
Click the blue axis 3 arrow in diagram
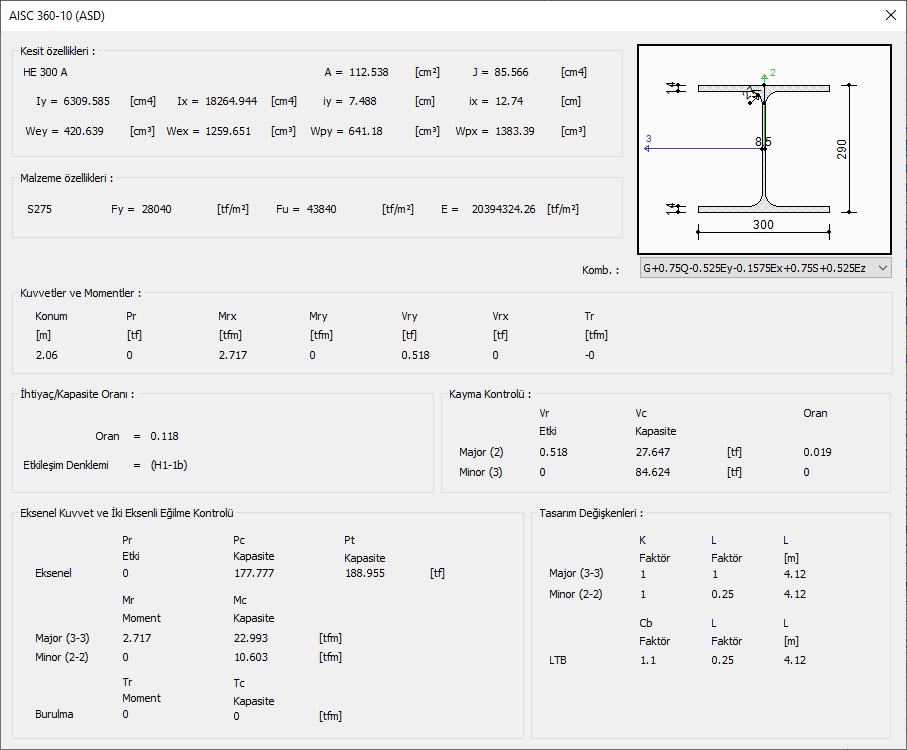point(649,146)
